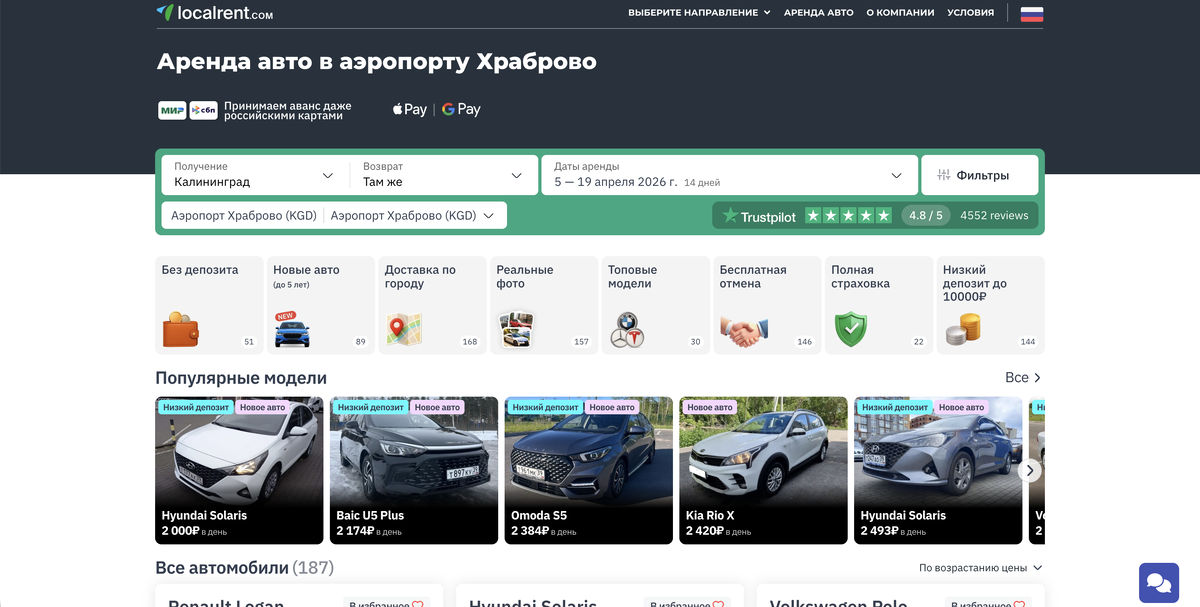1200x607 pixels.
Task: Click the MIR card payment icon
Action: pyautogui.click(x=172, y=110)
